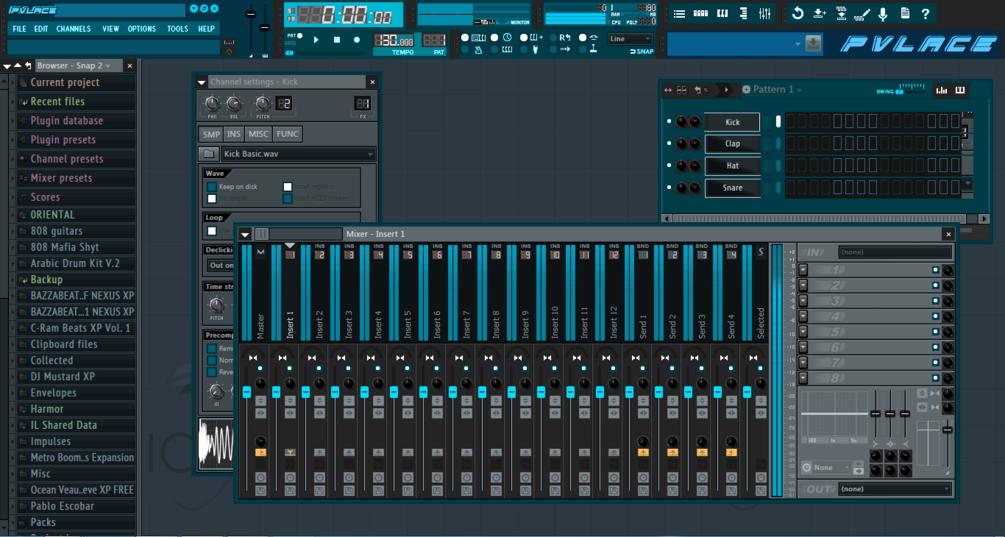Open the Mixer window menu arrow
This screenshot has height=537, width=1005.
tap(245, 235)
